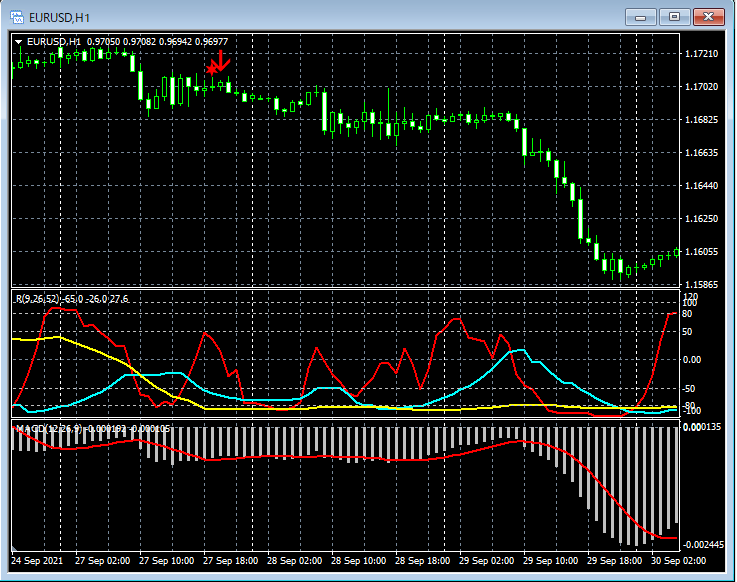The width and height of the screenshot is (737, 582).
Task: Click the 0.00 level on oscillator scale
Action: tap(692, 360)
